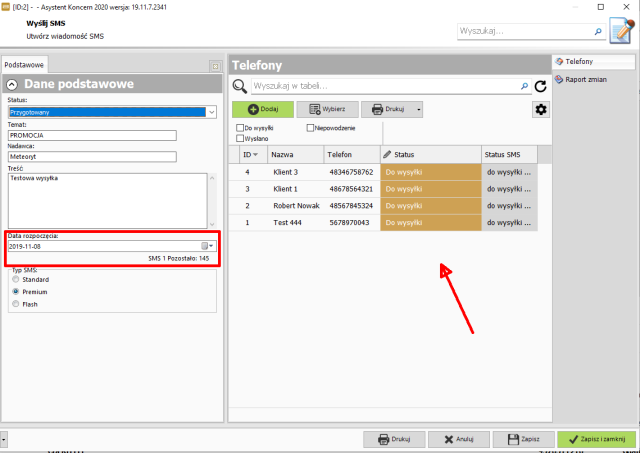This screenshot has height=453, width=640.
Task: Refresh the Telefony table
Action: click(541, 86)
